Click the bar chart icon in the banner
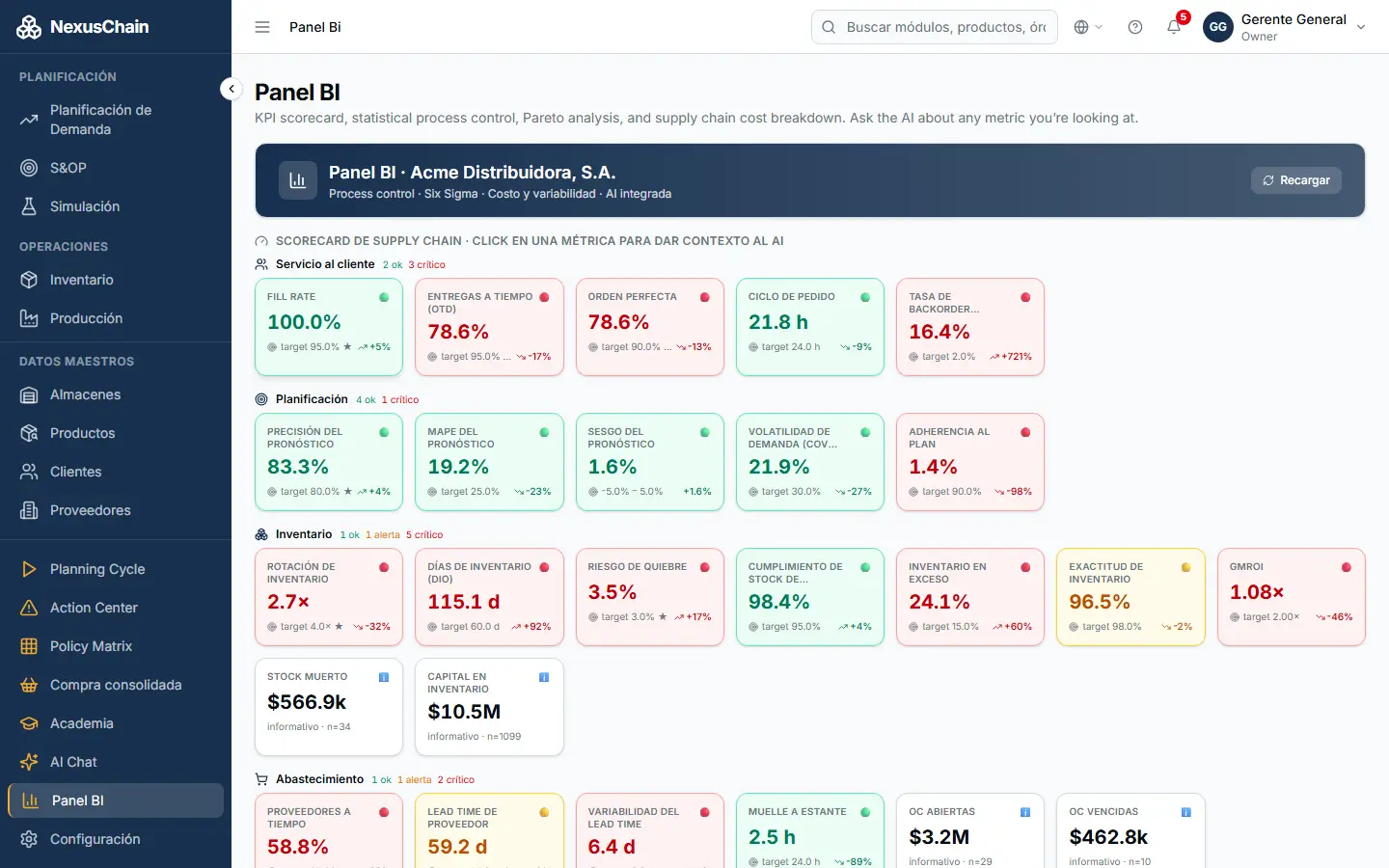The height and width of the screenshot is (868, 1389). (298, 180)
